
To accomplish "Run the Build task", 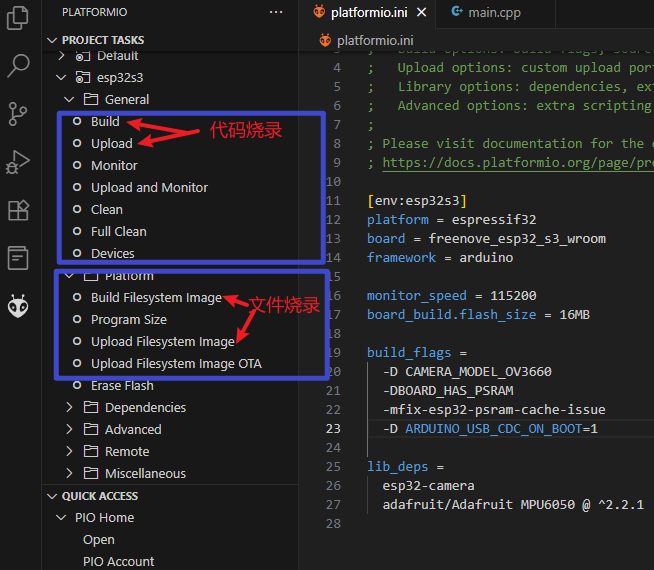I will (105, 121).
